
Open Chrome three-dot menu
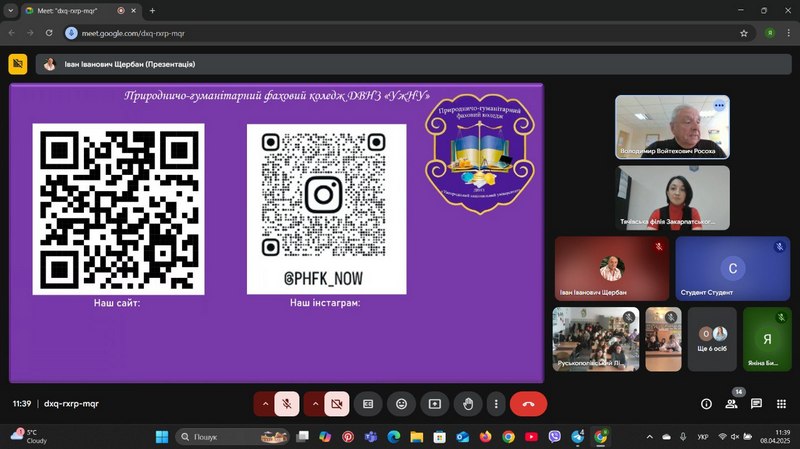point(788,33)
